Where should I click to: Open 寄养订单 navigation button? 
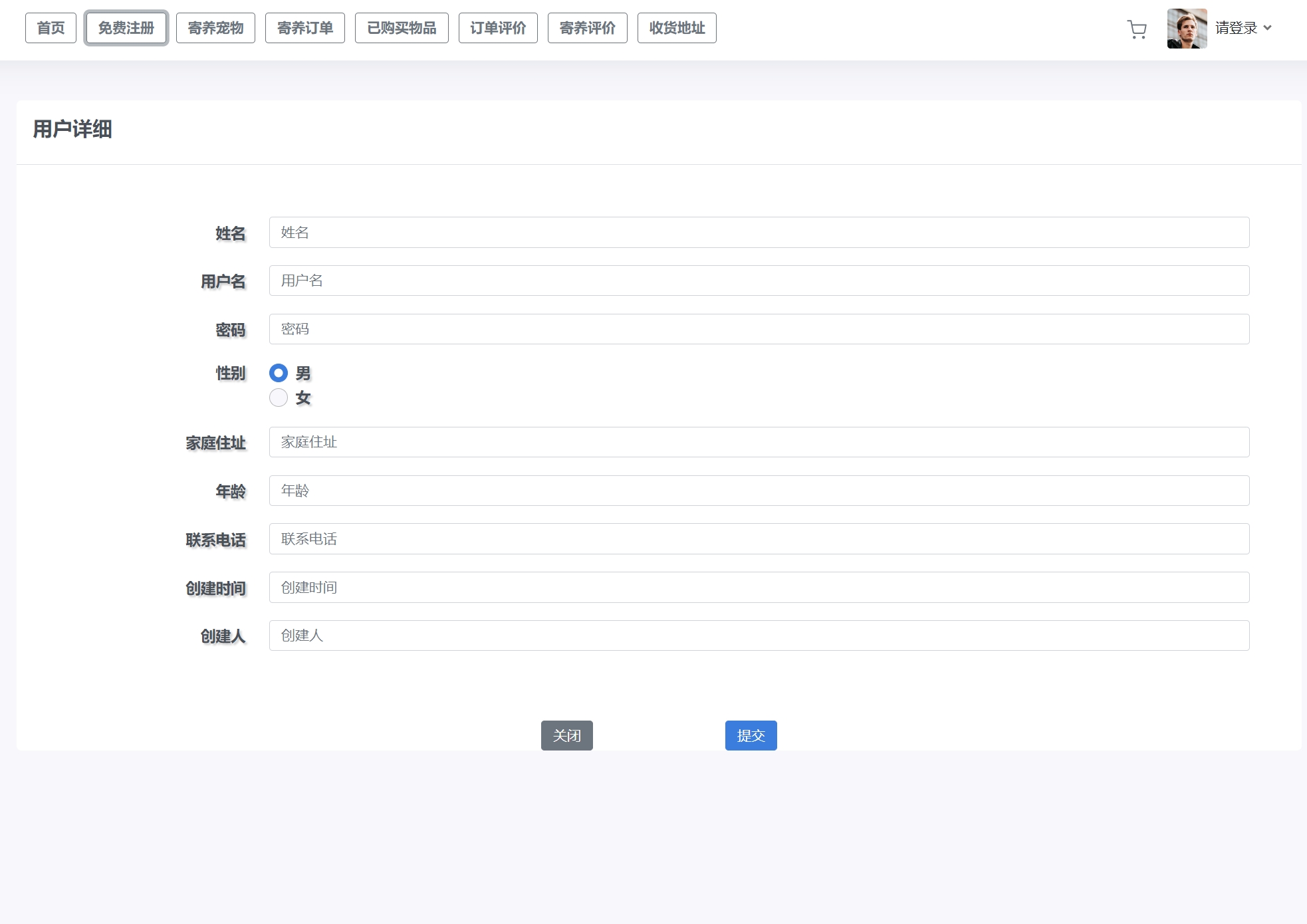(x=305, y=28)
